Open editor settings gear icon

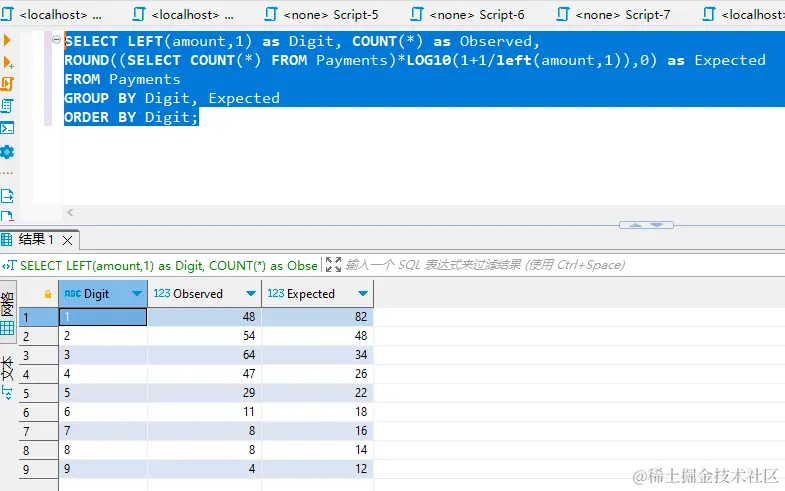8,152
